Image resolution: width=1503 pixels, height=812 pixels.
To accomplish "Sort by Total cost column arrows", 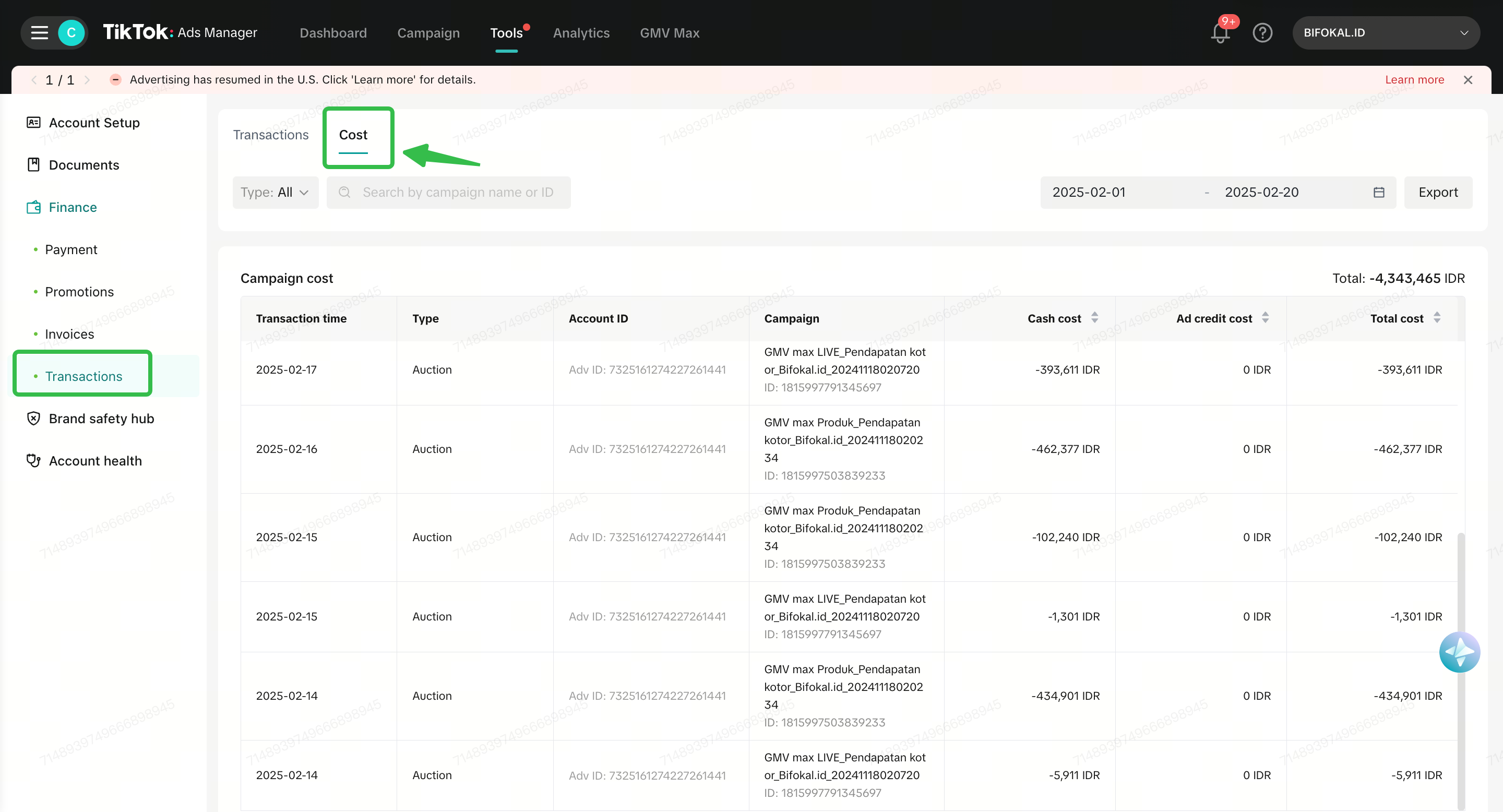I will 1437,318.
